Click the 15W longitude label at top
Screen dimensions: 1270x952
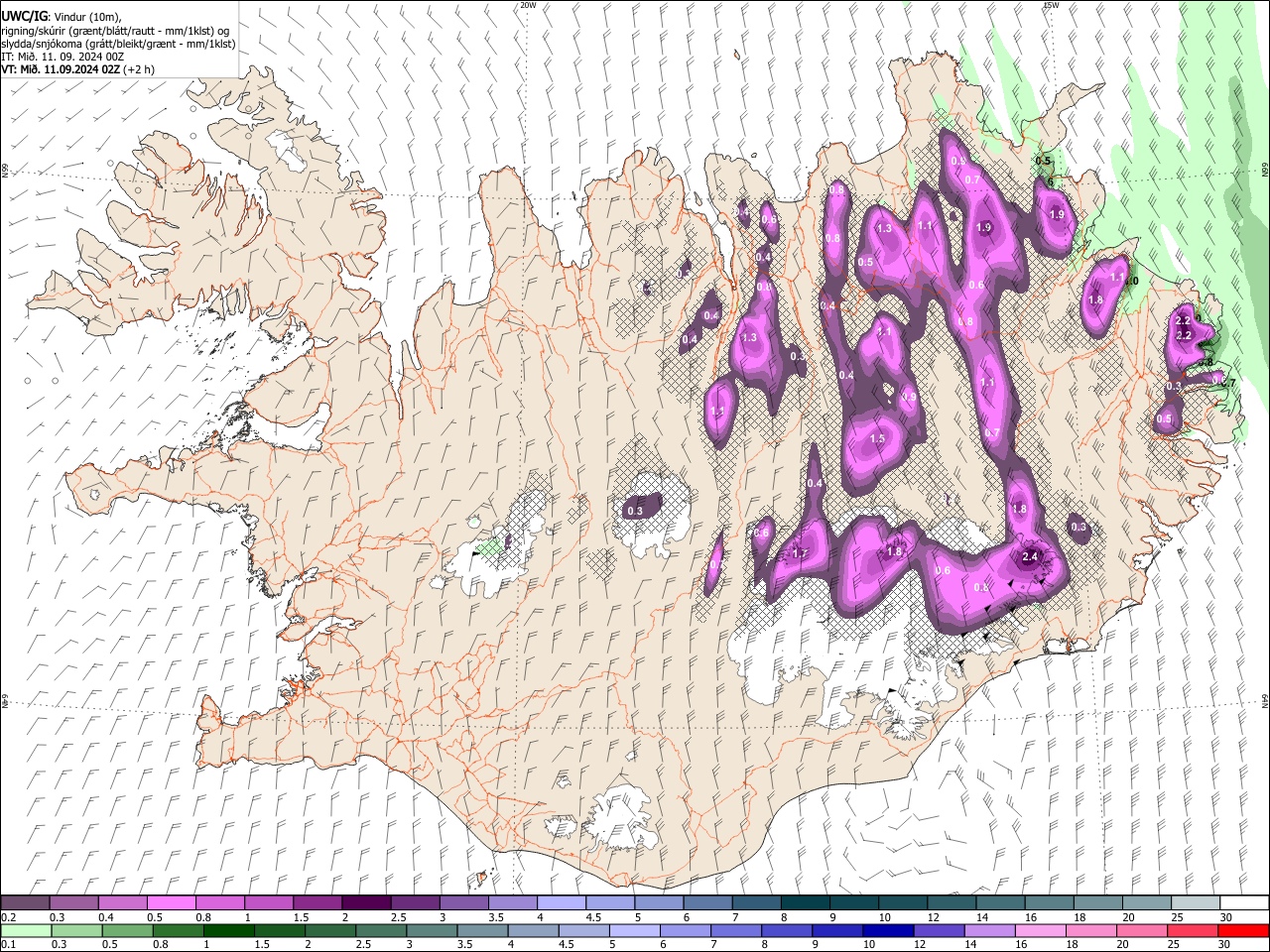point(1051,5)
